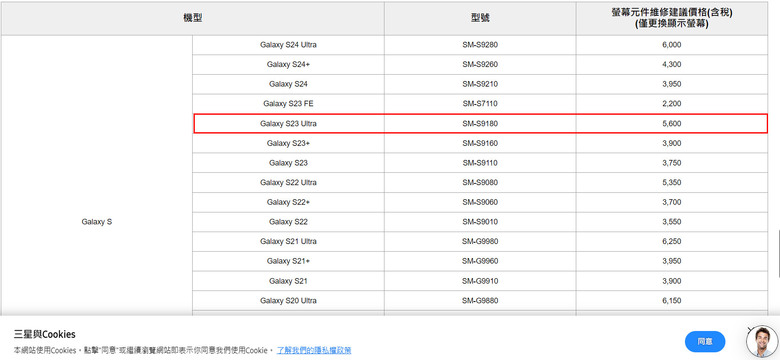Click the 5,600 price in the highlighted row

coord(672,123)
